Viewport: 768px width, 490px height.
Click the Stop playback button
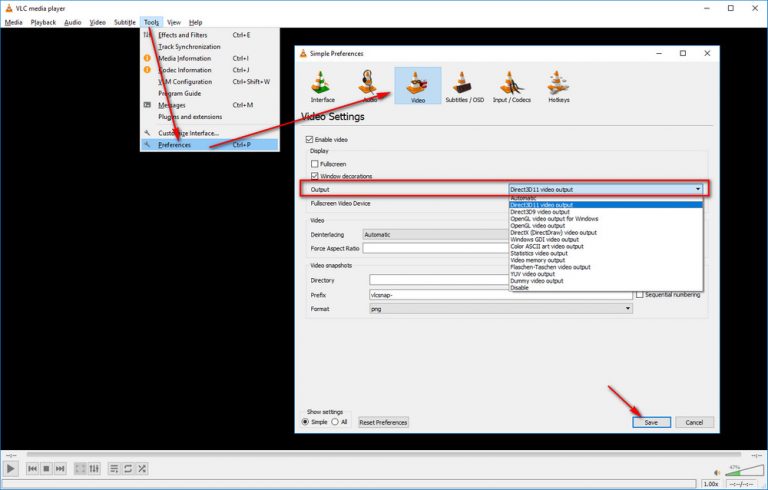pos(46,469)
